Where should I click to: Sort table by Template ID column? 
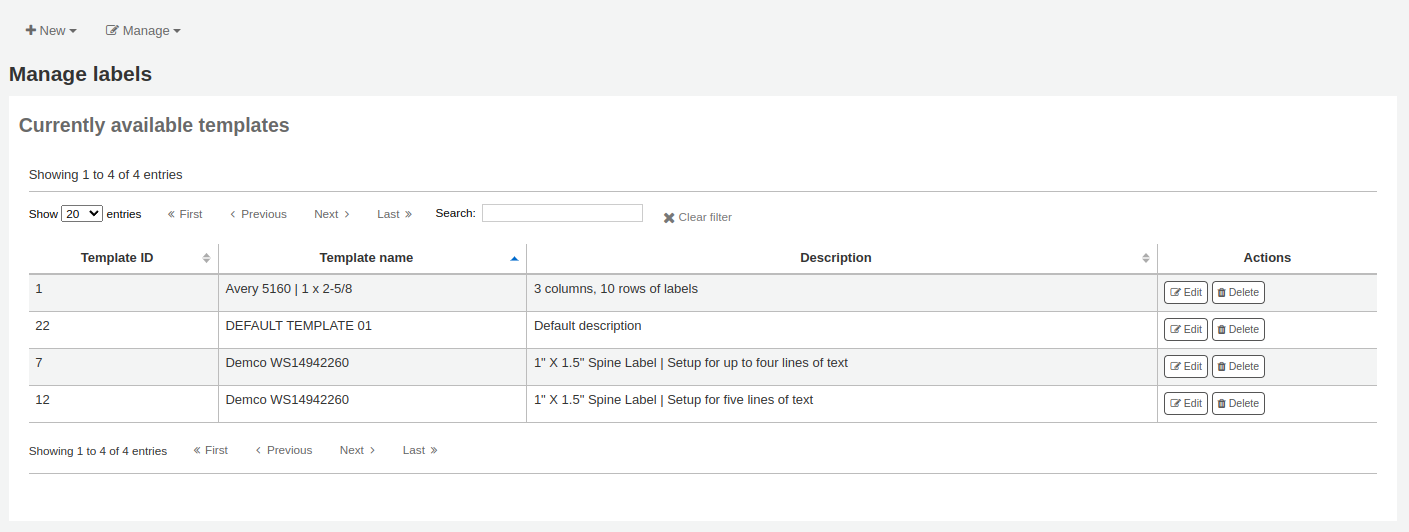(x=117, y=258)
